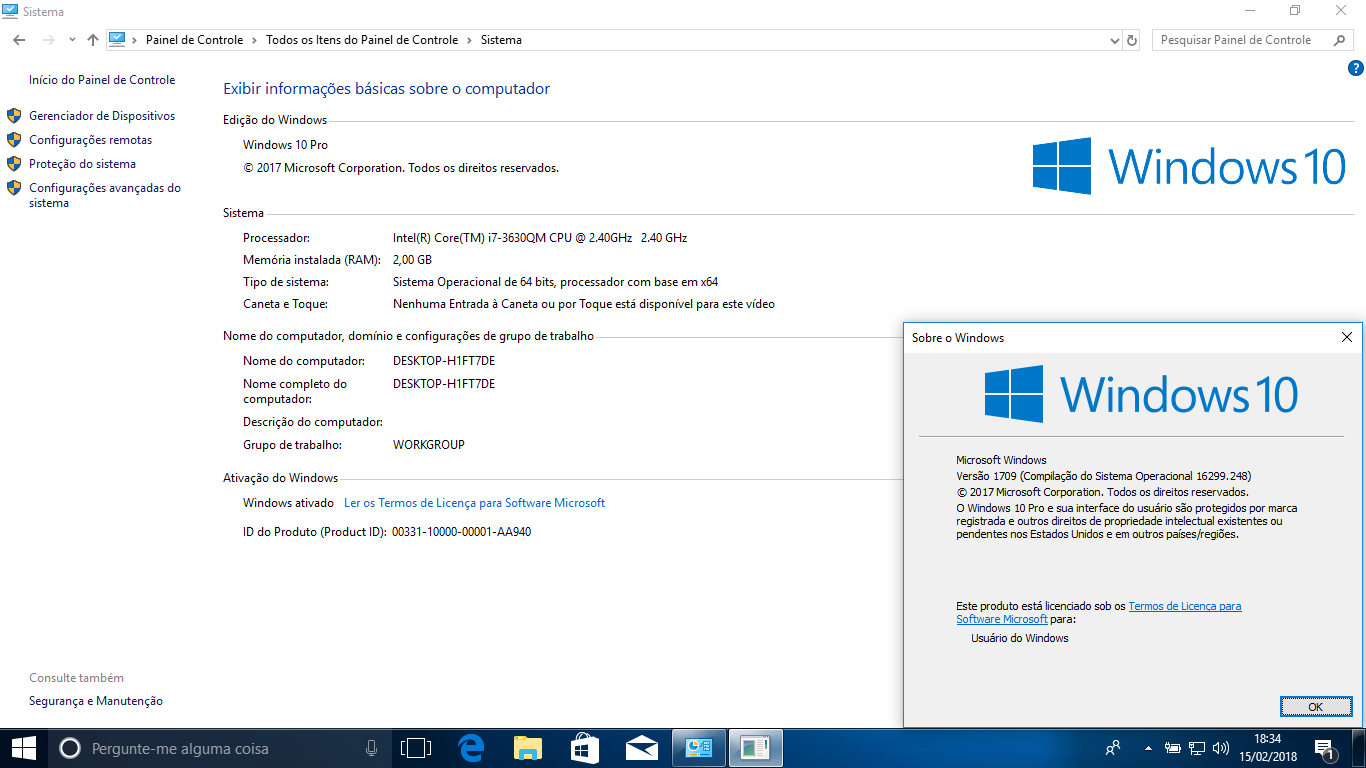Expand the address bar history dropdown
The height and width of the screenshot is (768, 1366).
point(1115,40)
